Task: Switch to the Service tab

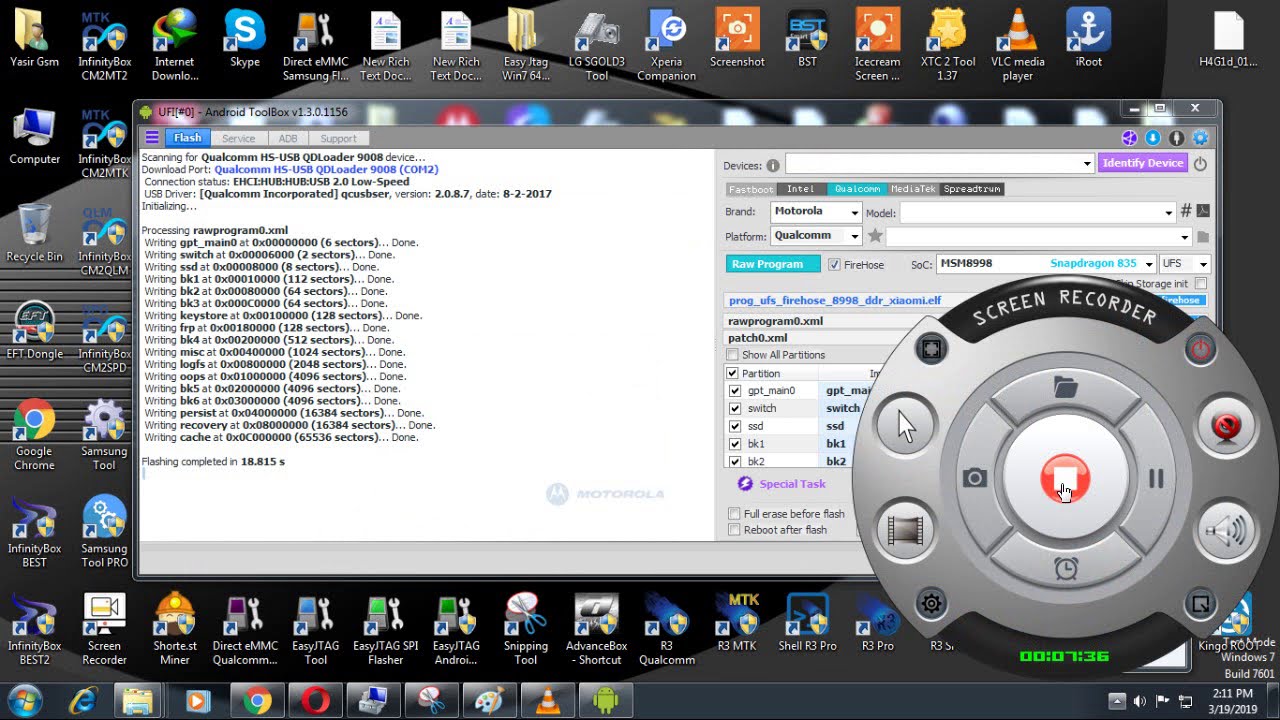Action: click(x=238, y=138)
